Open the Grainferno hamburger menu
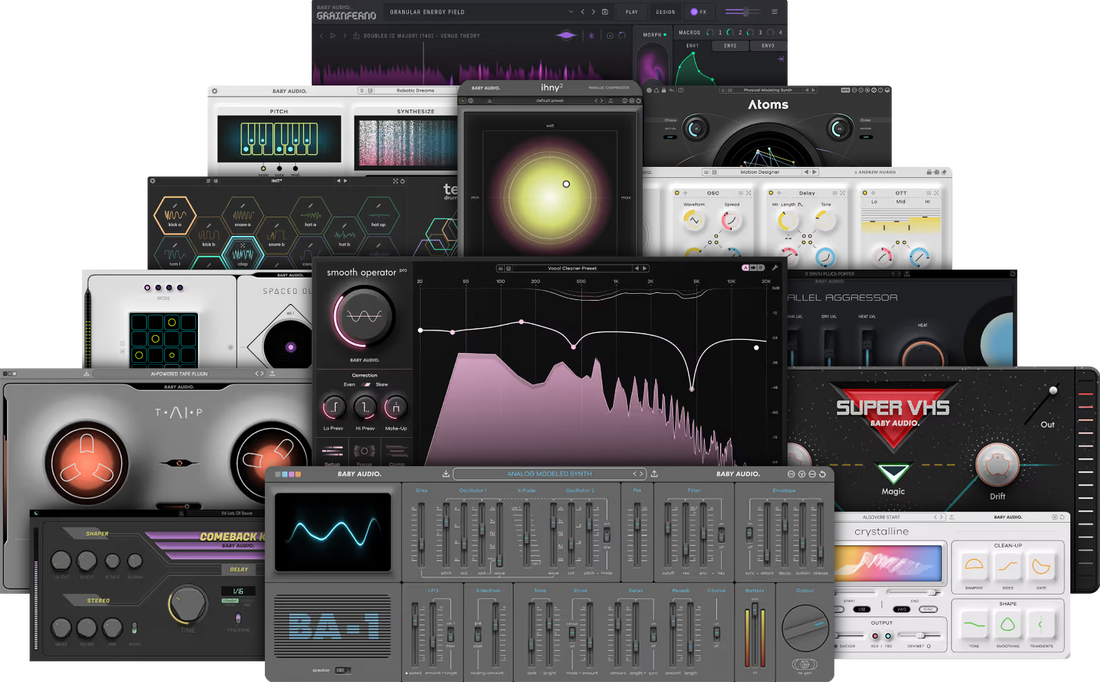The height and width of the screenshot is (682, 1100). click(774, 12)
